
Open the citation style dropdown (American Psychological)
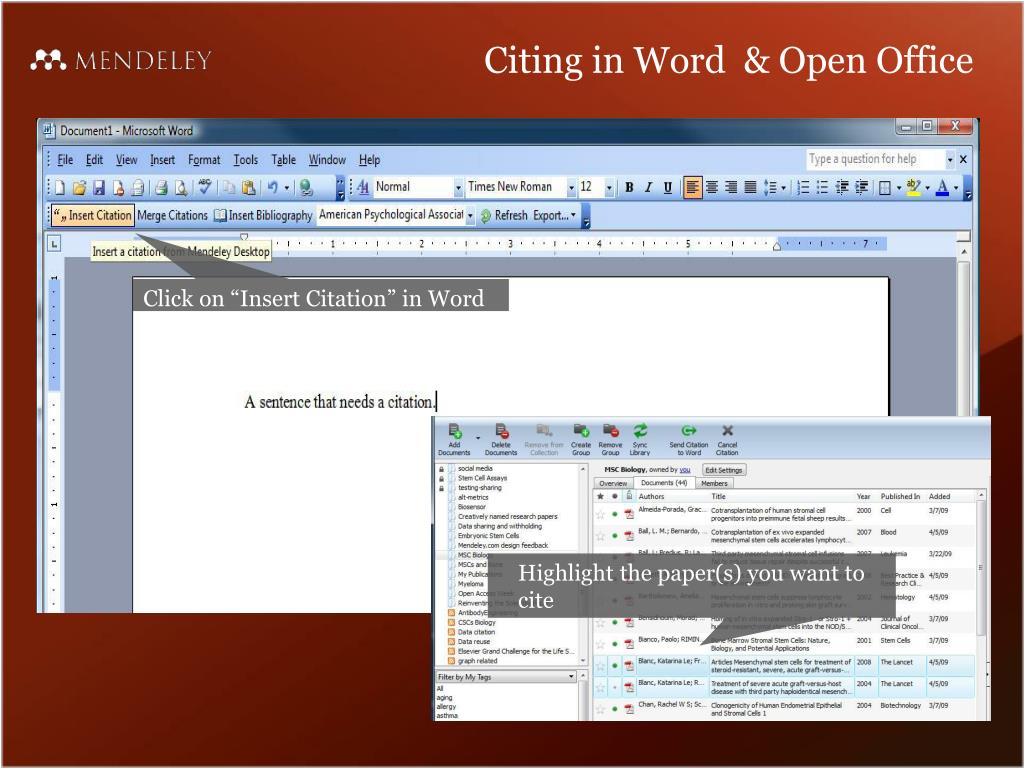(x=470, y=216)
